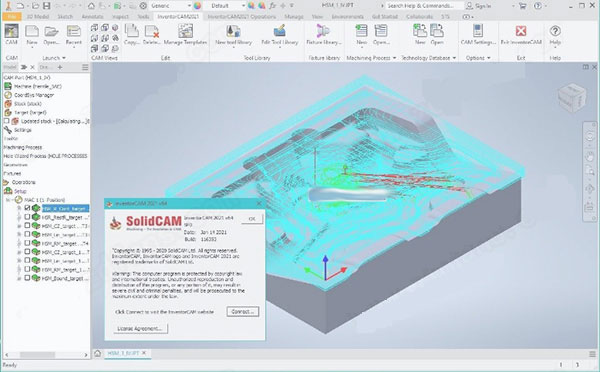
Task: Open the Generic material dropdown in title bar
Action: click(171, 6)
